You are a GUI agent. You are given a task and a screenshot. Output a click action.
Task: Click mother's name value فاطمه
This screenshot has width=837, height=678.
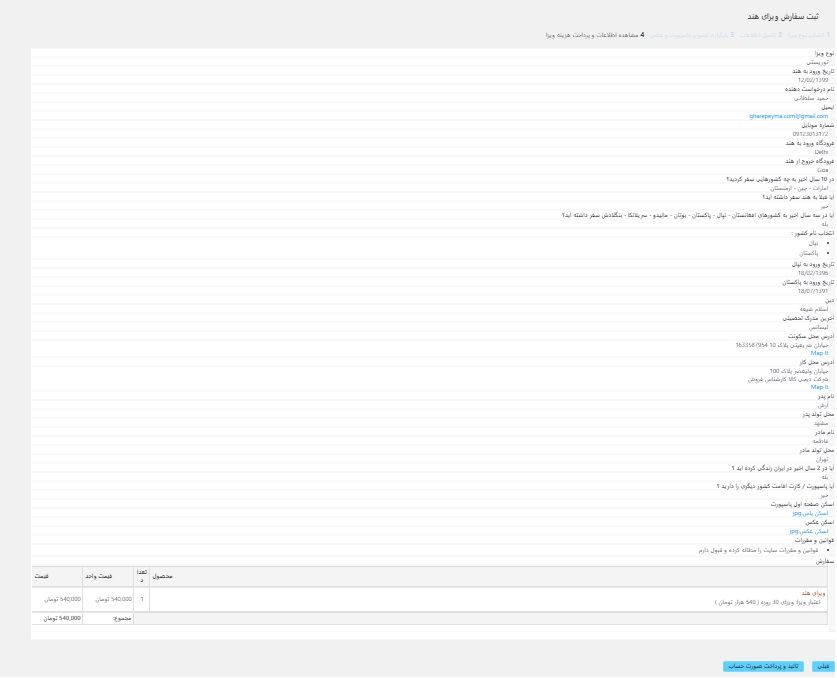(x=820, y=442)
